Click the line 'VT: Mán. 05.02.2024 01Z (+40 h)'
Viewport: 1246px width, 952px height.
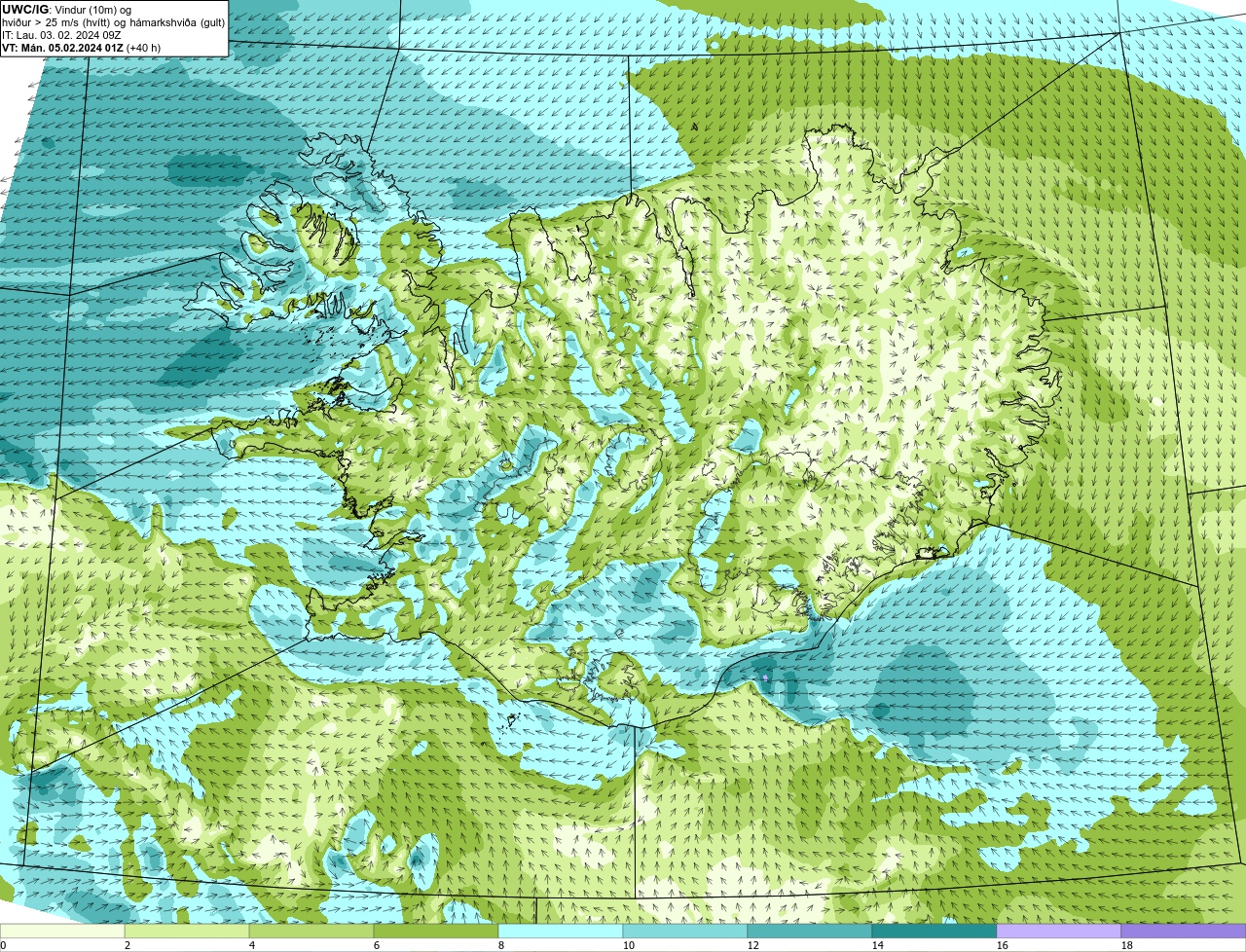[x=82, y=48]
